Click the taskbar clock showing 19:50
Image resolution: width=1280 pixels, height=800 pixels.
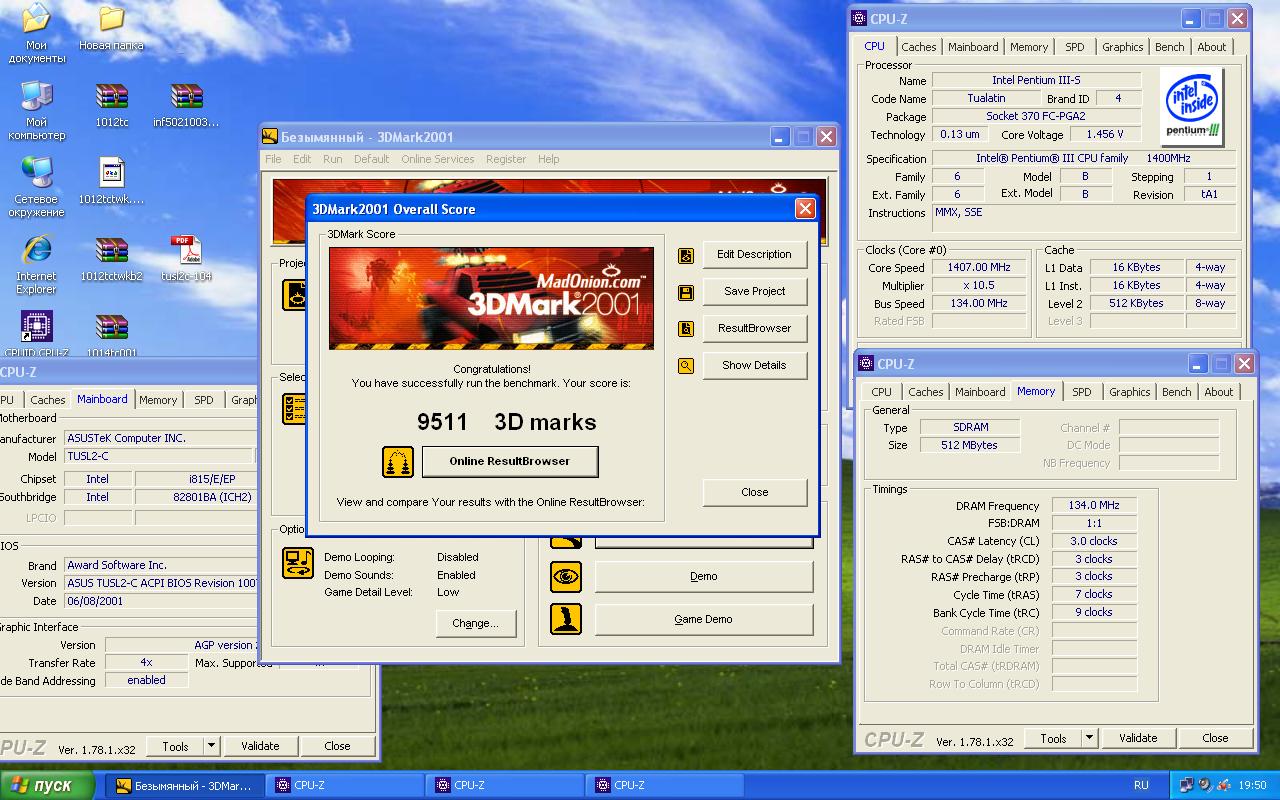point(1252,786)
